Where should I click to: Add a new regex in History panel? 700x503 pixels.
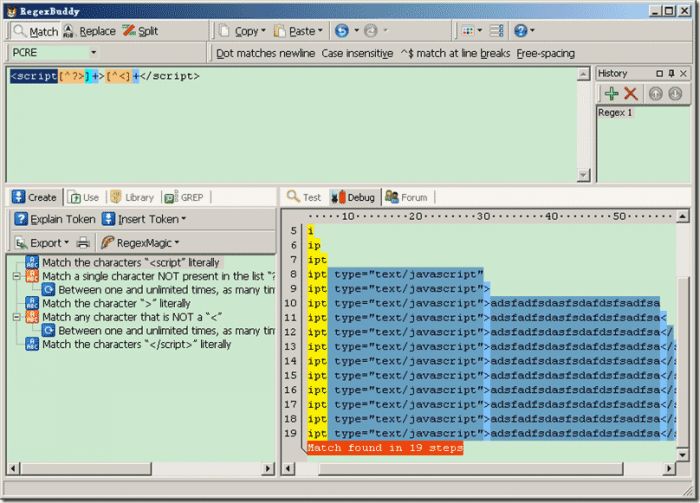(610, 93)
